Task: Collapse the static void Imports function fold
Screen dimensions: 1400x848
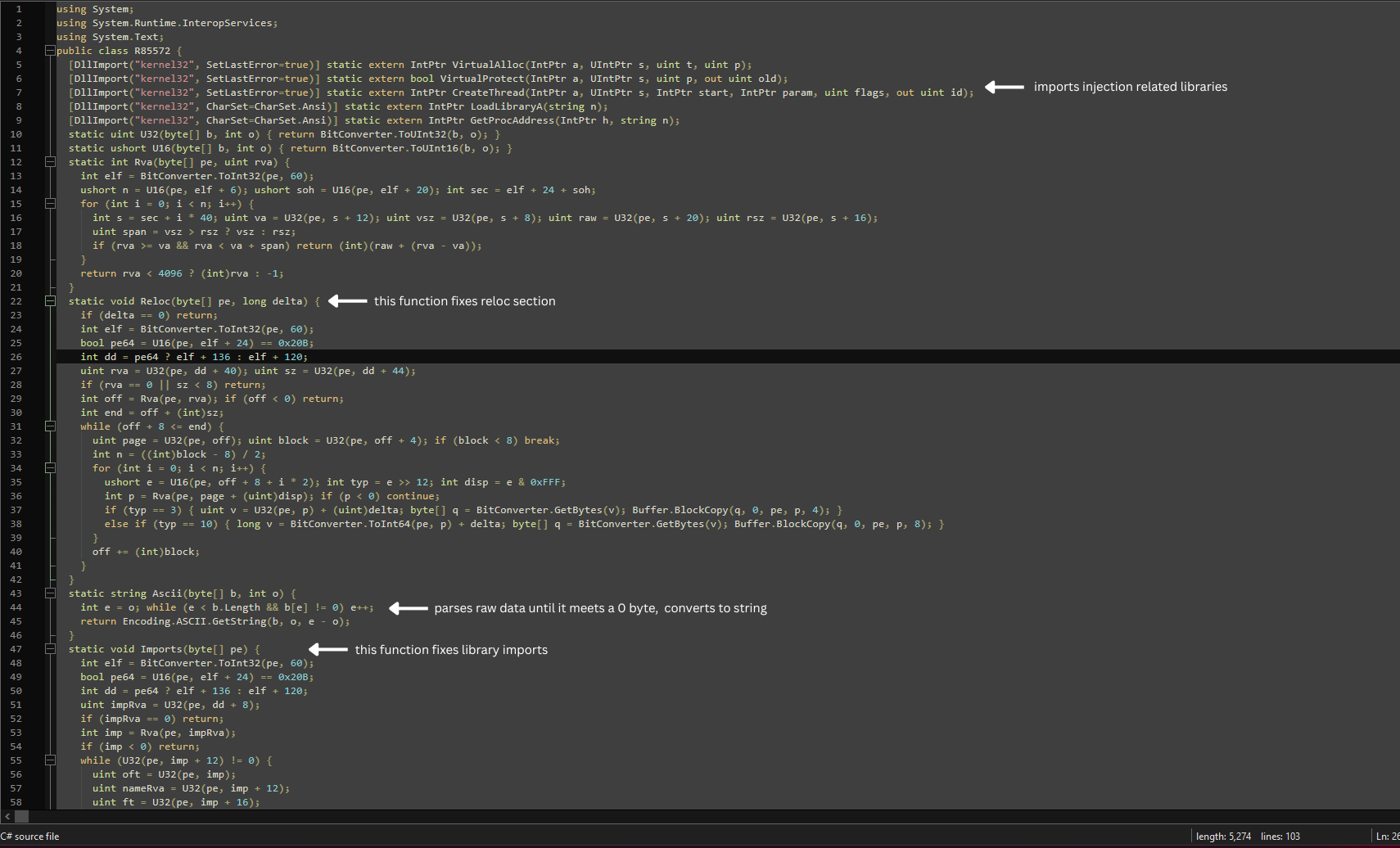Action: pyautogui.click(x=50, y=649)
